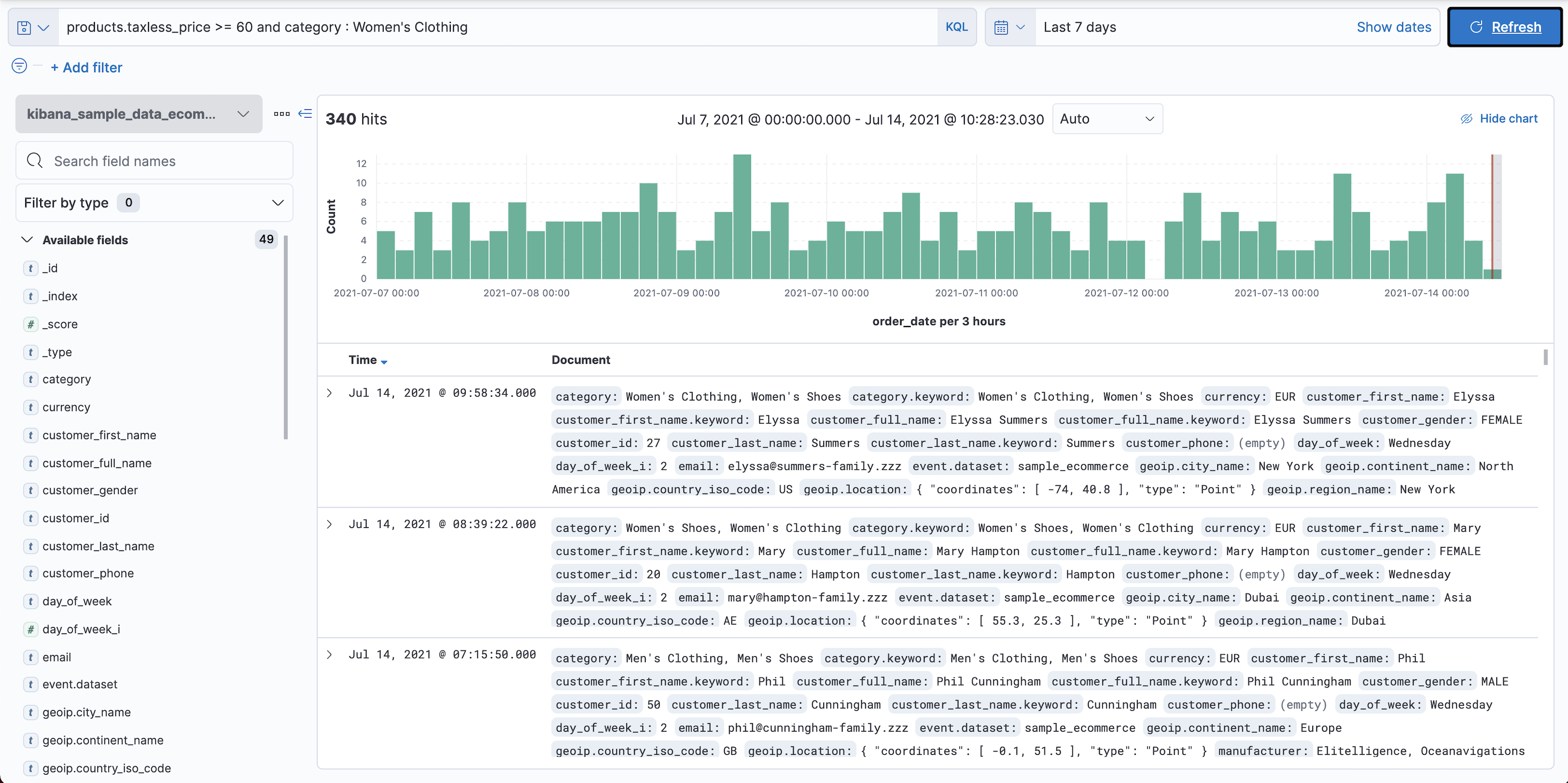Click the tallest histogram bar on July 9
Viewport: 1568px width, 783px height.
[x=741, y=217]
